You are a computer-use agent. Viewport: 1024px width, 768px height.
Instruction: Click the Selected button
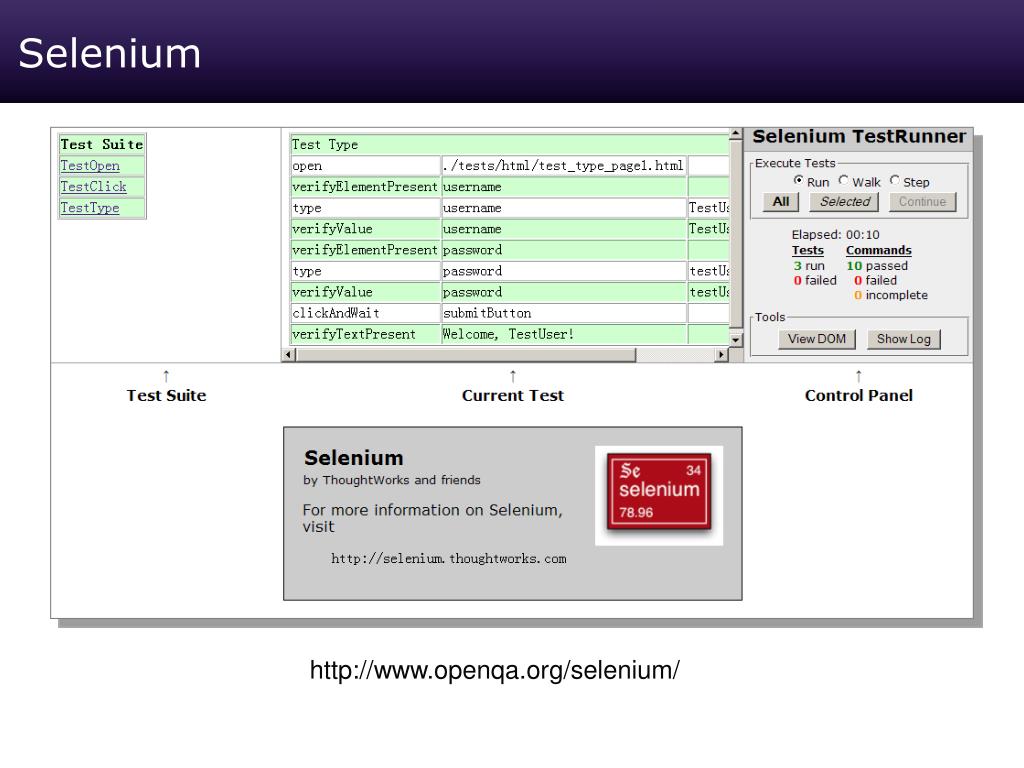[x=844, y=202]
